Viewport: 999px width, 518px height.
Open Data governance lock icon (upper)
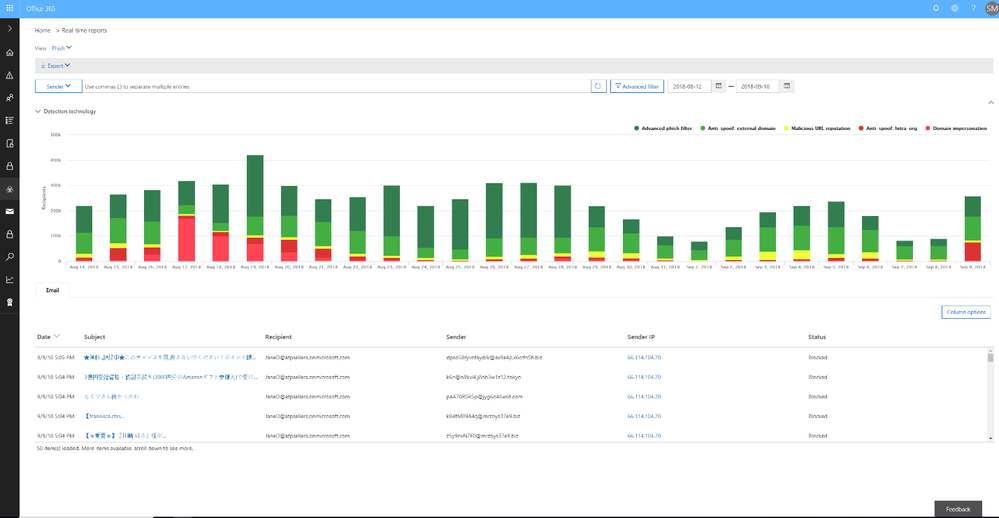coord(10,166)
